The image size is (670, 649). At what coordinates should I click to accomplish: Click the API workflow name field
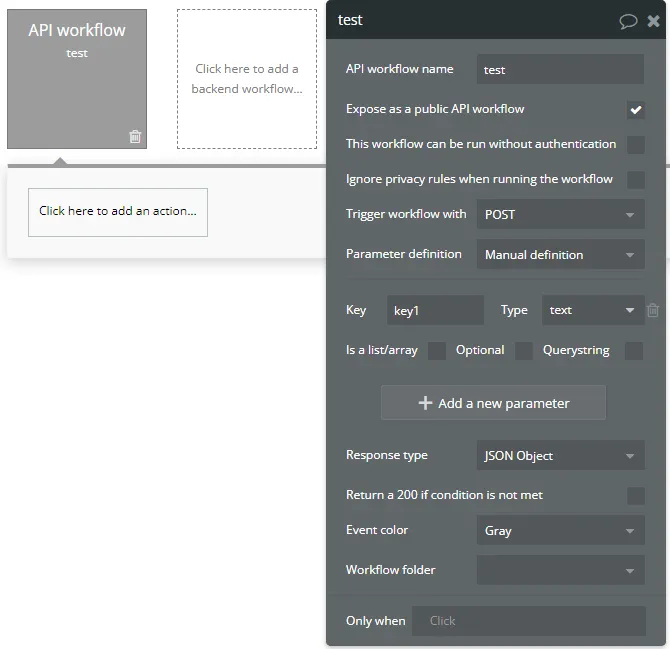(x=560, y=70)
